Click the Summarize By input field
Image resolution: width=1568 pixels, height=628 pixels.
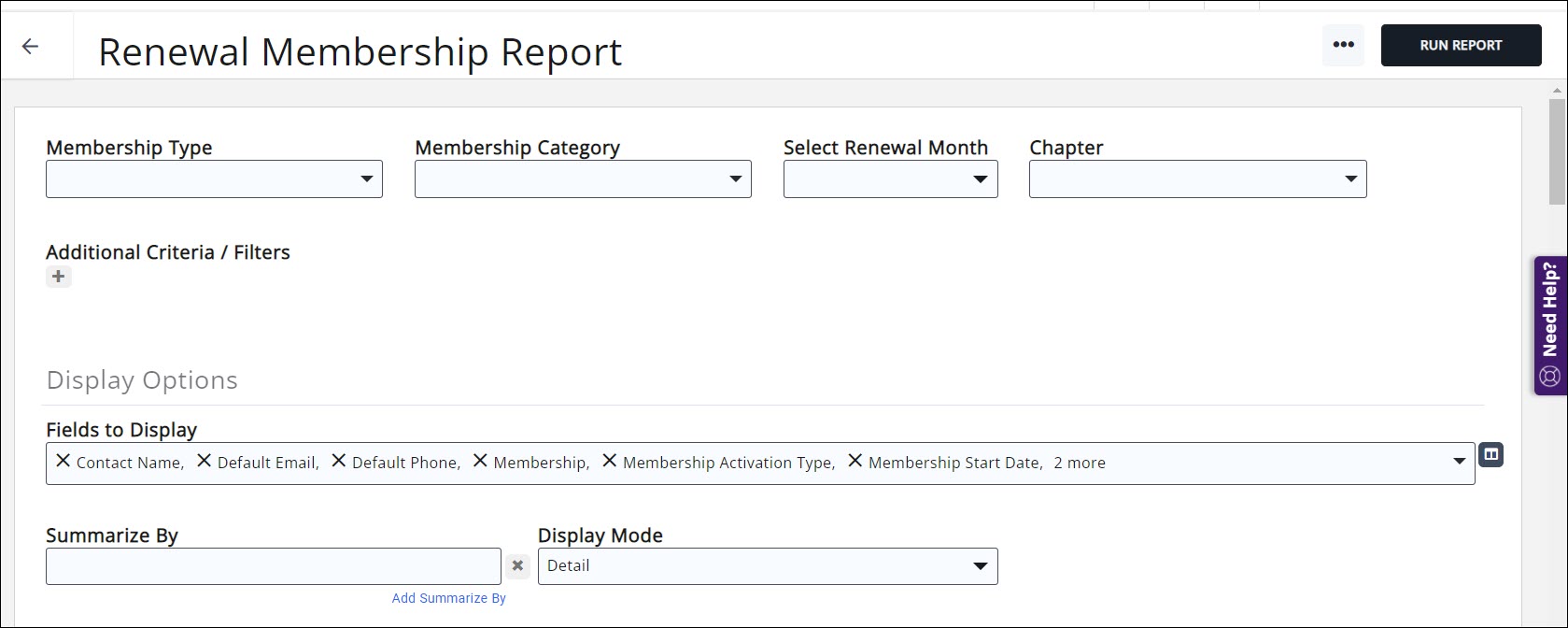[x=273, y=566]
